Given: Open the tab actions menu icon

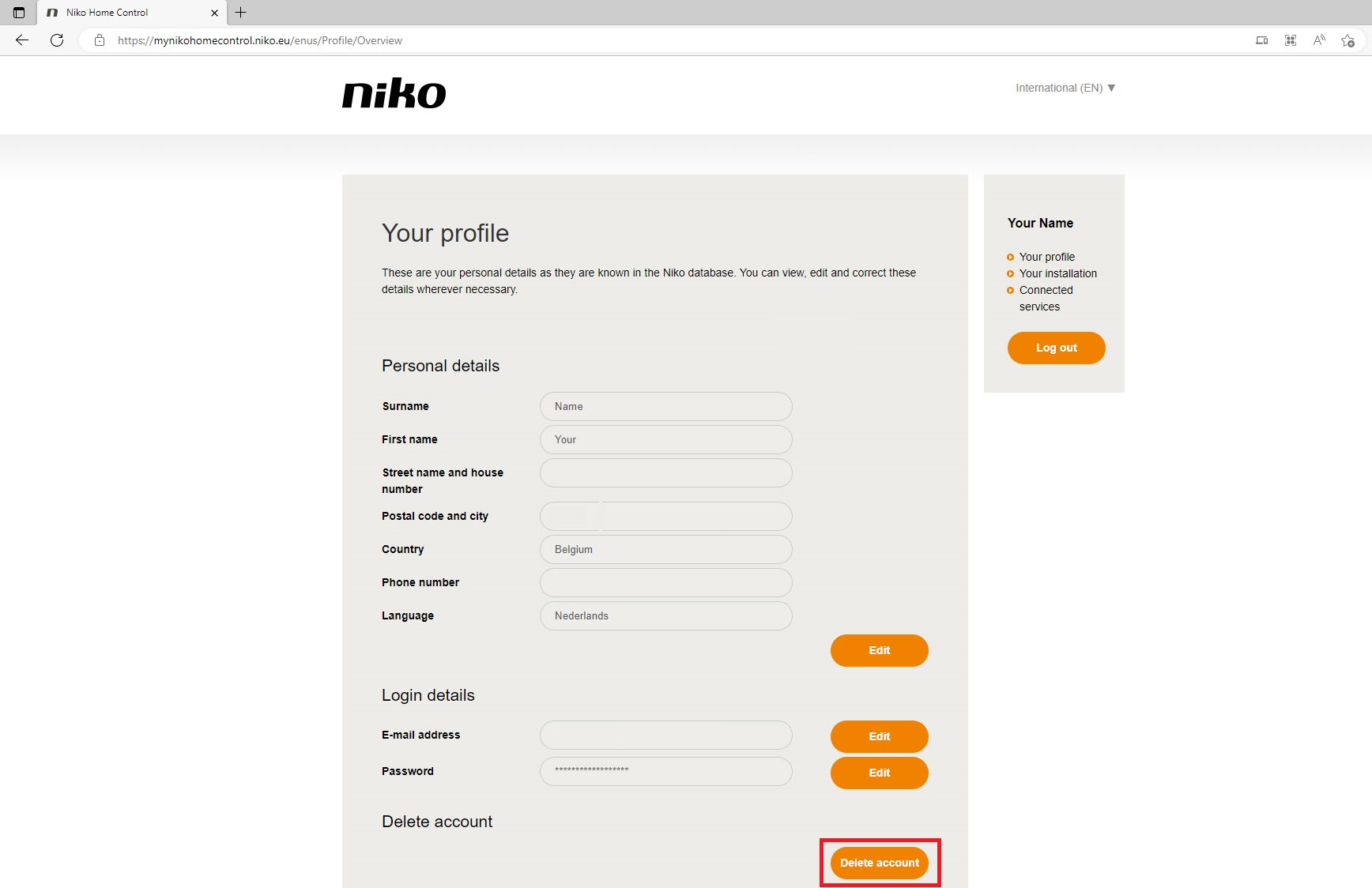Looking at the screenshot, I should [x=19, y=13].
